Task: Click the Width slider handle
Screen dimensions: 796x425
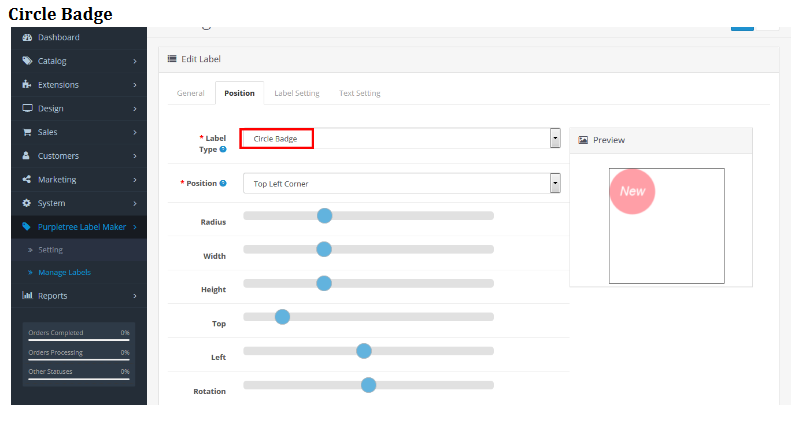Action: pos(324,249)
